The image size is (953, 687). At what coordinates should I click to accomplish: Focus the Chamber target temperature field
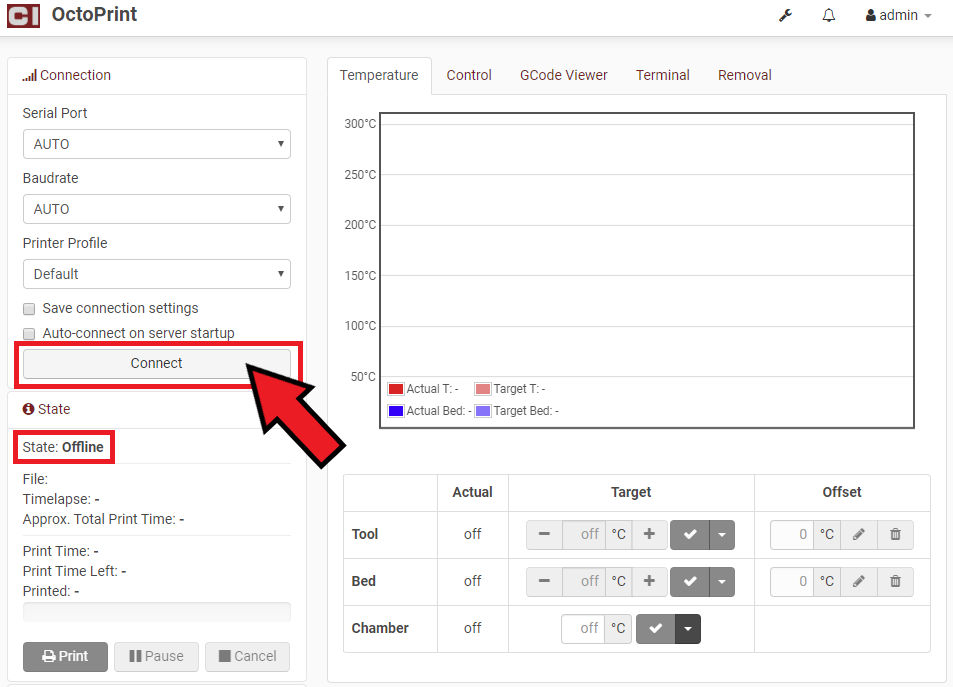[x=583, y=628]
